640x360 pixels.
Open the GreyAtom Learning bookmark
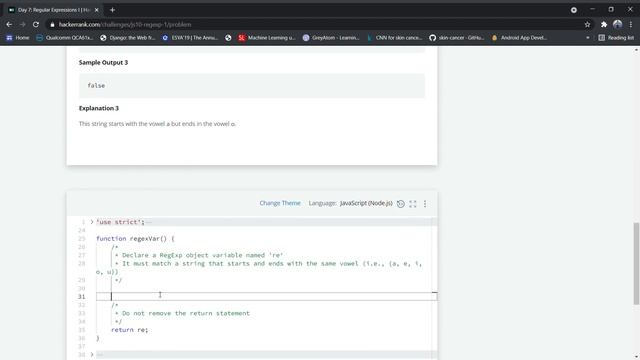[331, 38]
